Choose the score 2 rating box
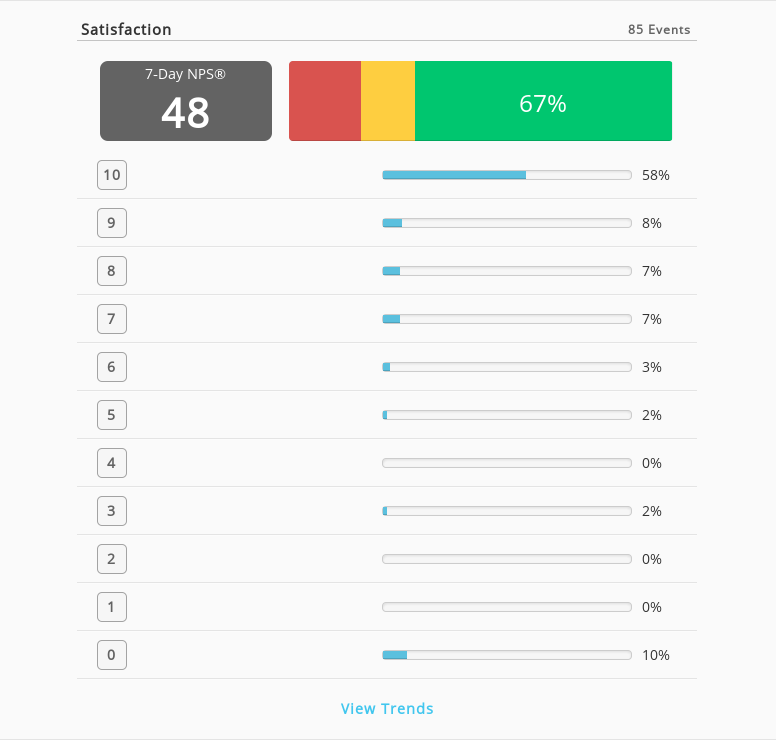Image resolution: width=776 pixels, height=740 pixels. pyautogui.click(x=112, y=559)
